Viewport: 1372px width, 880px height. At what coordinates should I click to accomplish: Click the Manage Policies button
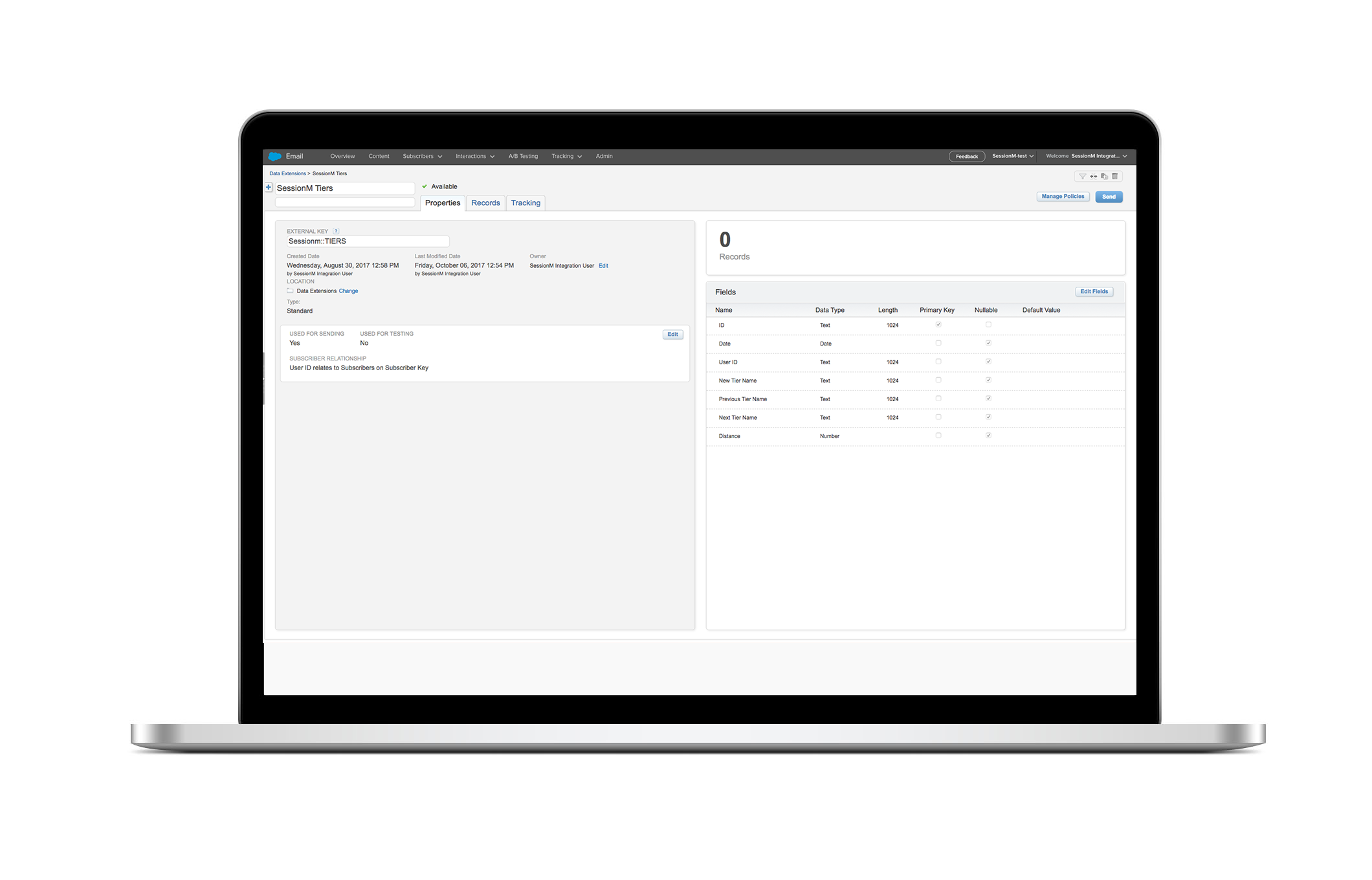(x=1063, y=197)
